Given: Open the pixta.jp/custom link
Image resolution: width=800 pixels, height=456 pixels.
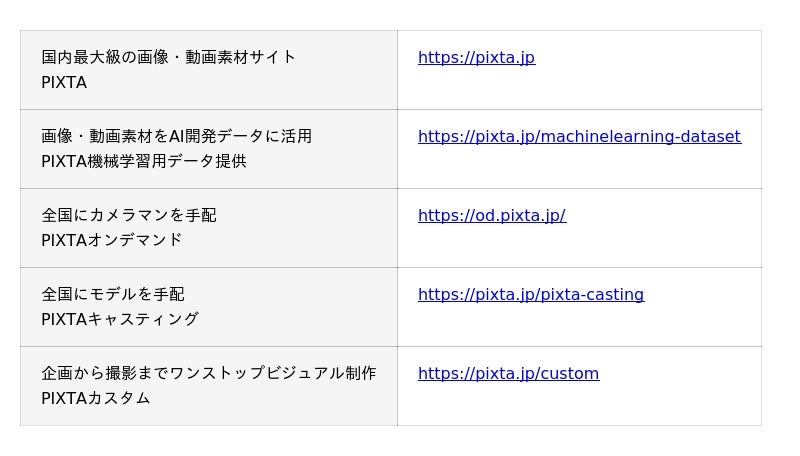Looking at the screenshot, I should [x=508, y=374].
